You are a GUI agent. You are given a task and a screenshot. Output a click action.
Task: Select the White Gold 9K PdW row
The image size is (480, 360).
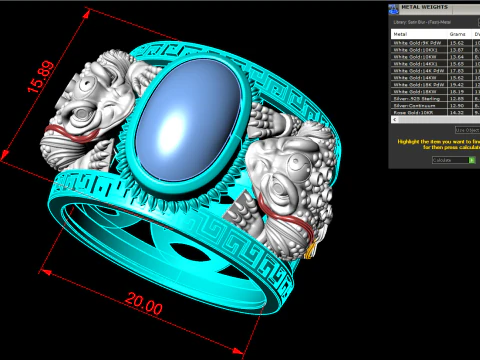435,43
